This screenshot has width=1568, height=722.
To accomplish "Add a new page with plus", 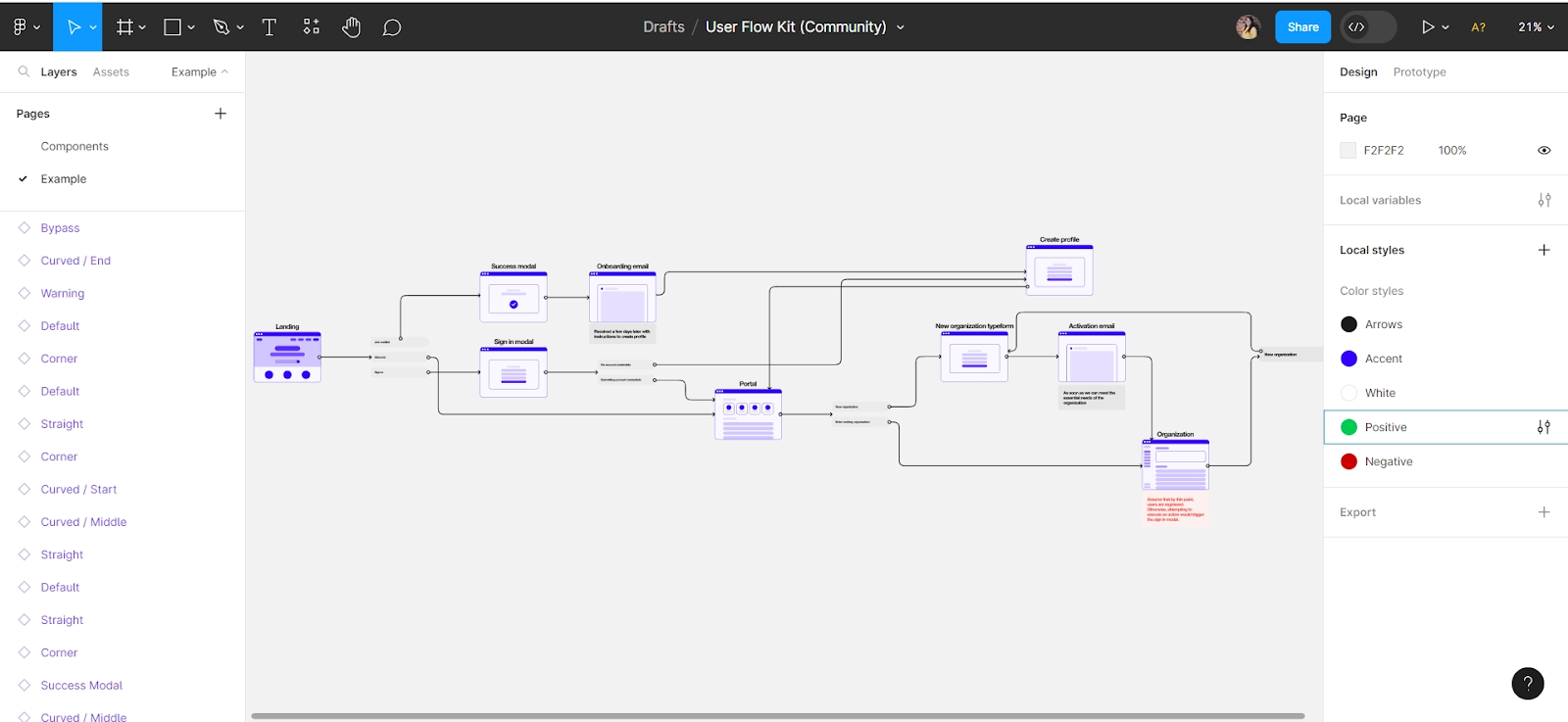I will 220,114.
